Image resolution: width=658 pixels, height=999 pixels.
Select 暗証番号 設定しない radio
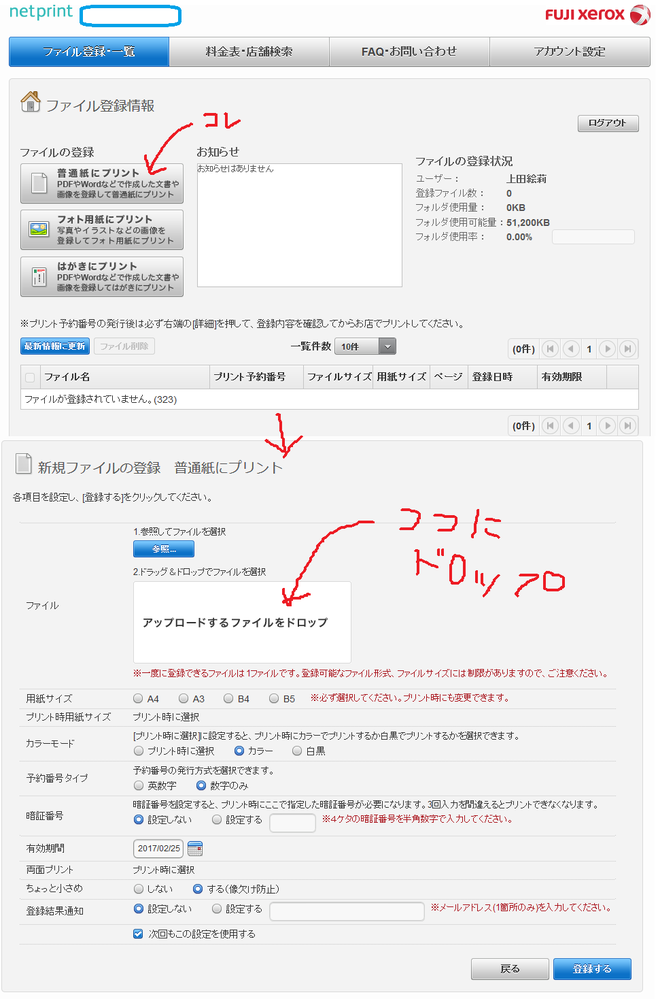point(138,820)
